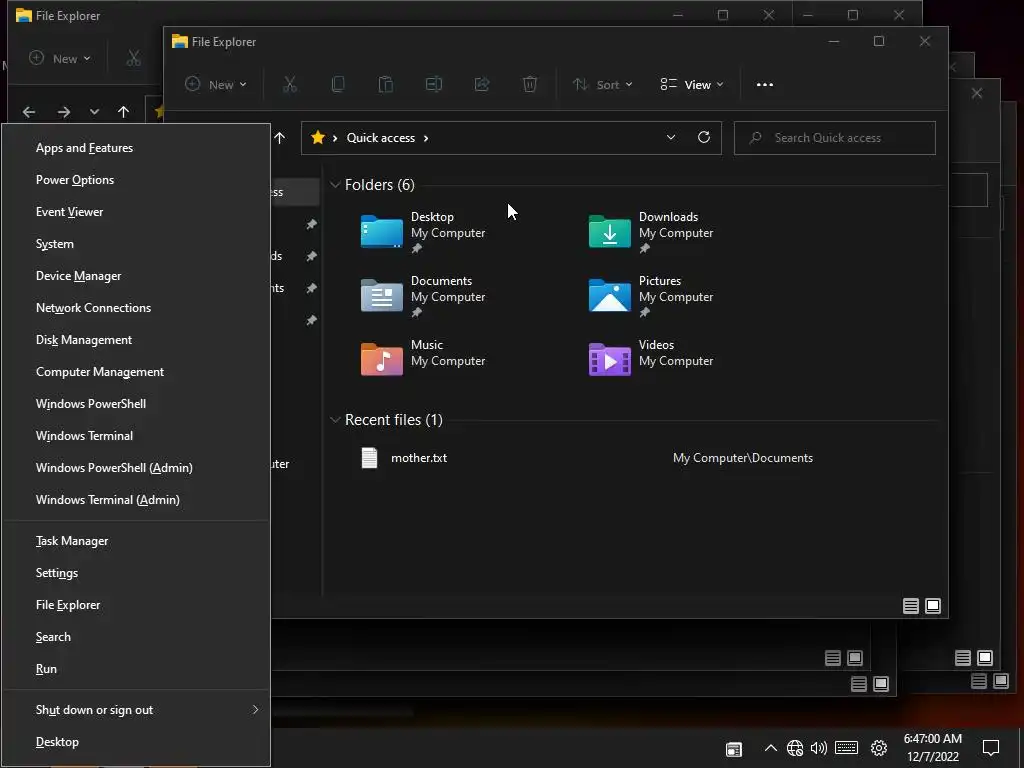Screen dimensions: 1024x768
Task: Open the Sort dropdown menu
Action: coord(602,84)
